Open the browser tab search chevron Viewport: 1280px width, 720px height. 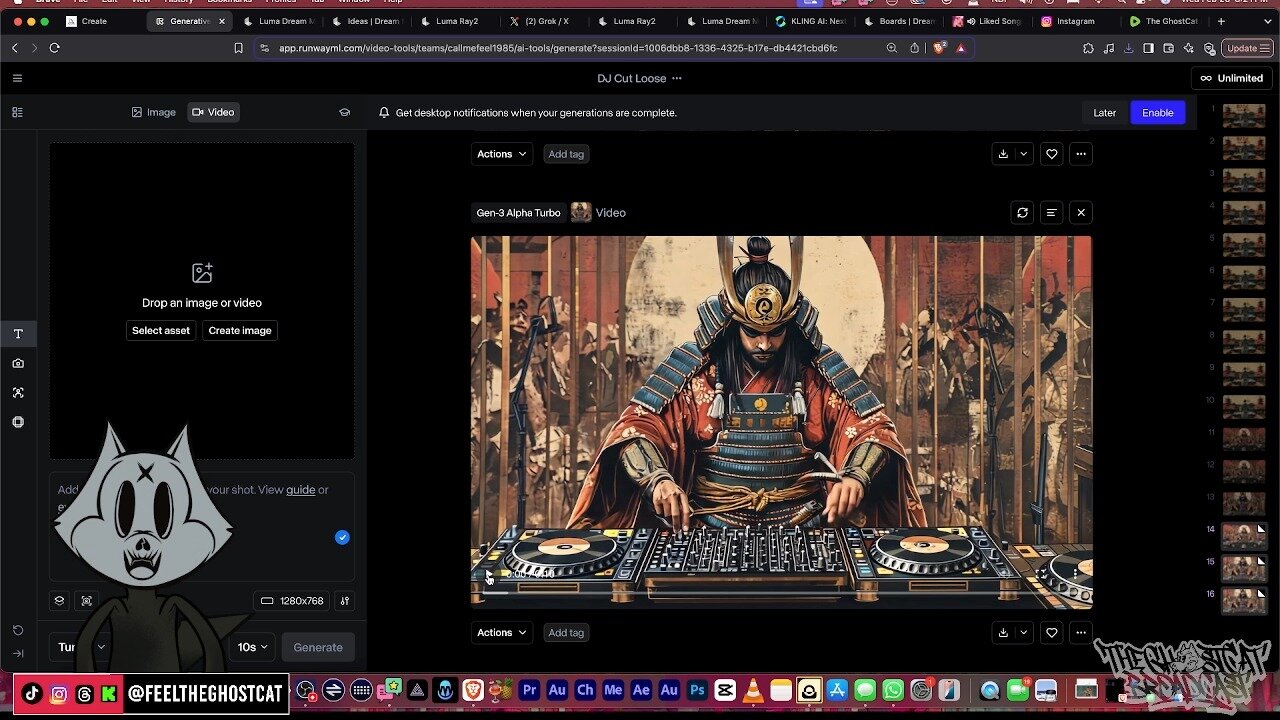pos(1270,21)
